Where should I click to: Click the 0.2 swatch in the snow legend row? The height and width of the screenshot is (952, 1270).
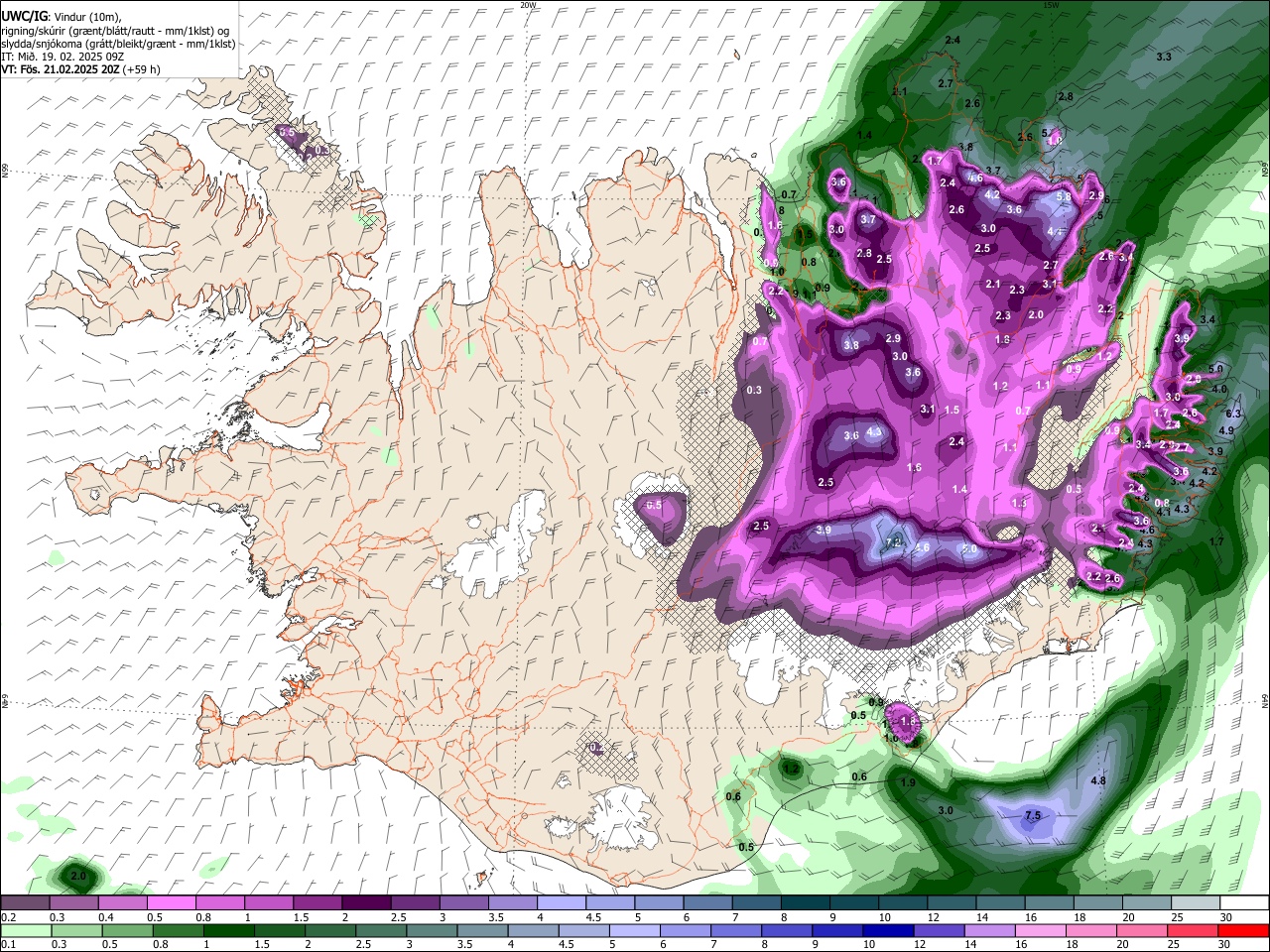pyautogui.click(x=26, y=902)
